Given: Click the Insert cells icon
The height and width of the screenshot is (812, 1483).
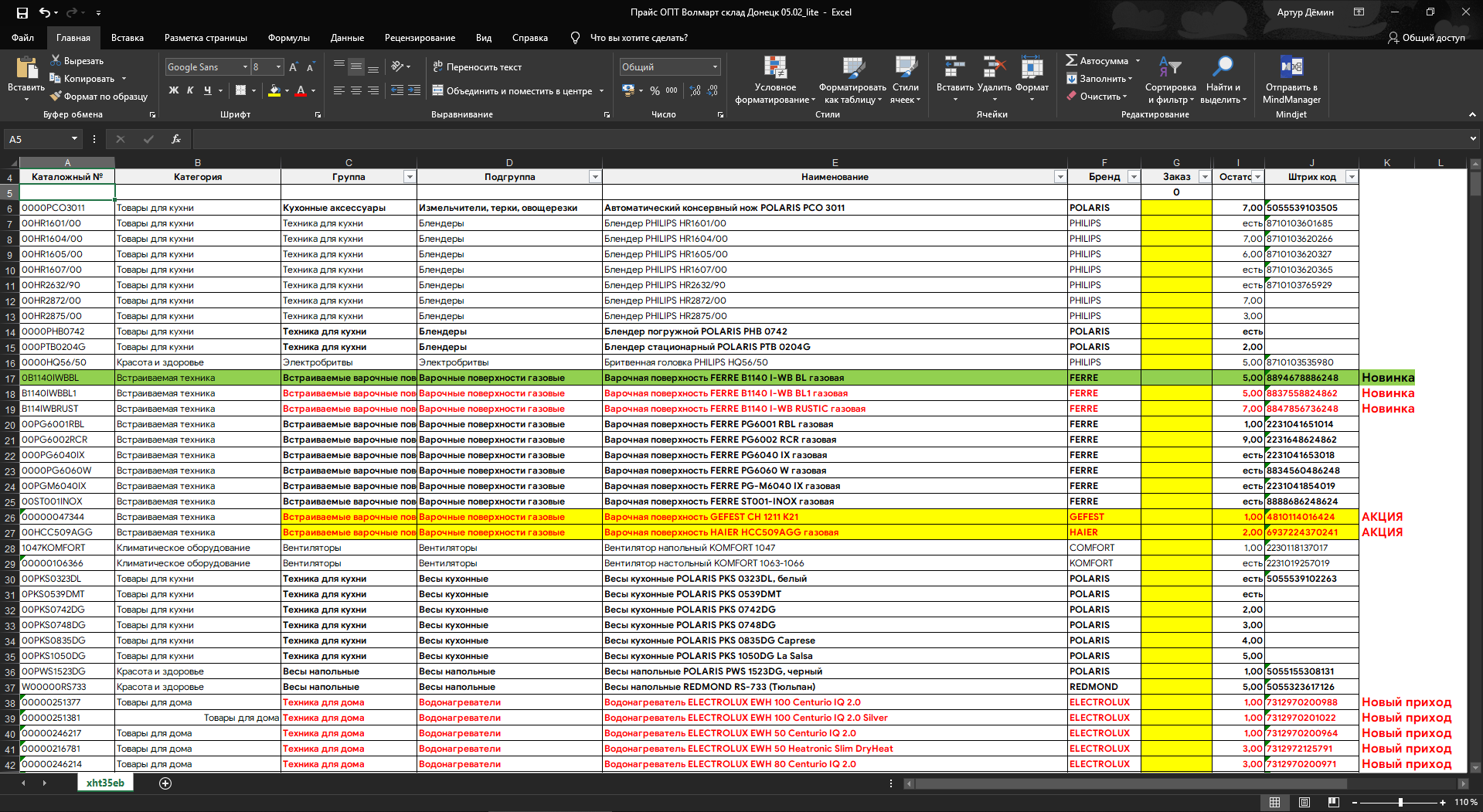Looking at the screenshot, I should [x=954, y=67].
